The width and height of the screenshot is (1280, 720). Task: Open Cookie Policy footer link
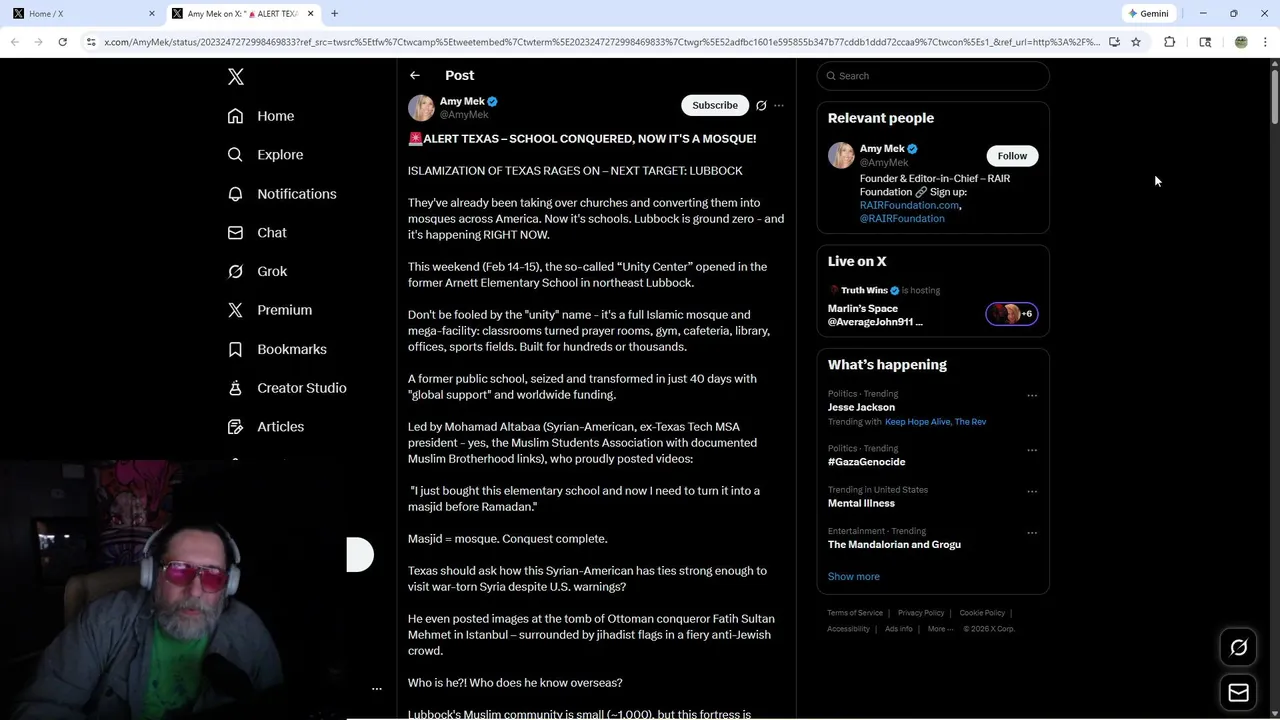[982, 613]
